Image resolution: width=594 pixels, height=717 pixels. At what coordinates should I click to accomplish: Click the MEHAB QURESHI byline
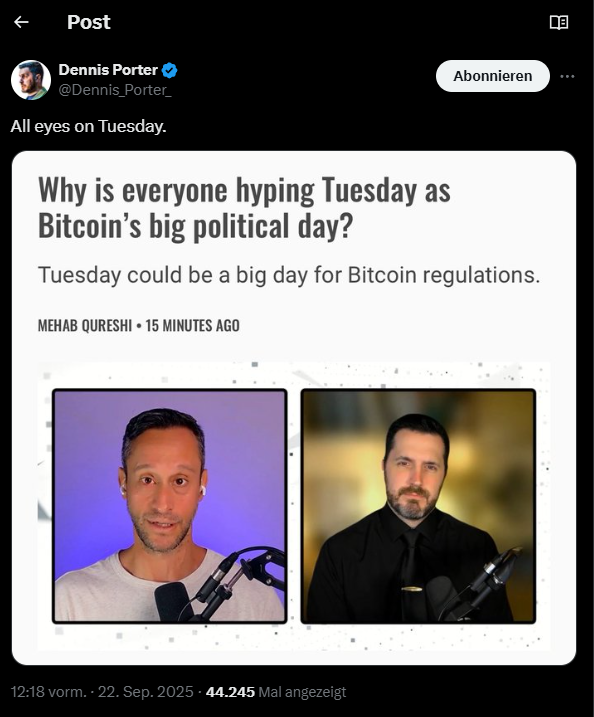coord(85,326)
